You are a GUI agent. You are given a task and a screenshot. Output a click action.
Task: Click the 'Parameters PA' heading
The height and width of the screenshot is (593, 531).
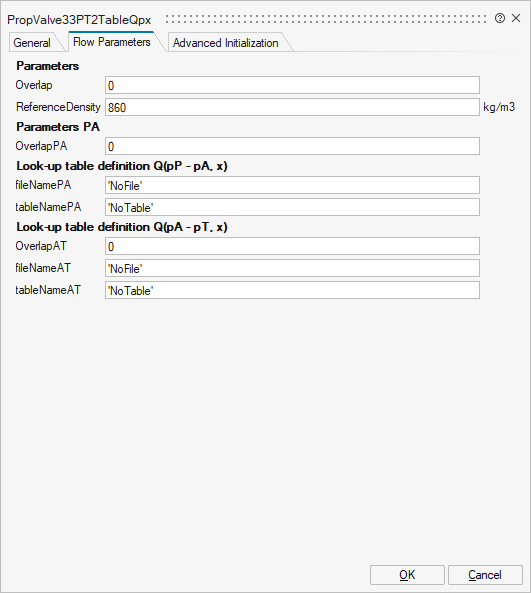coord(58,127)
